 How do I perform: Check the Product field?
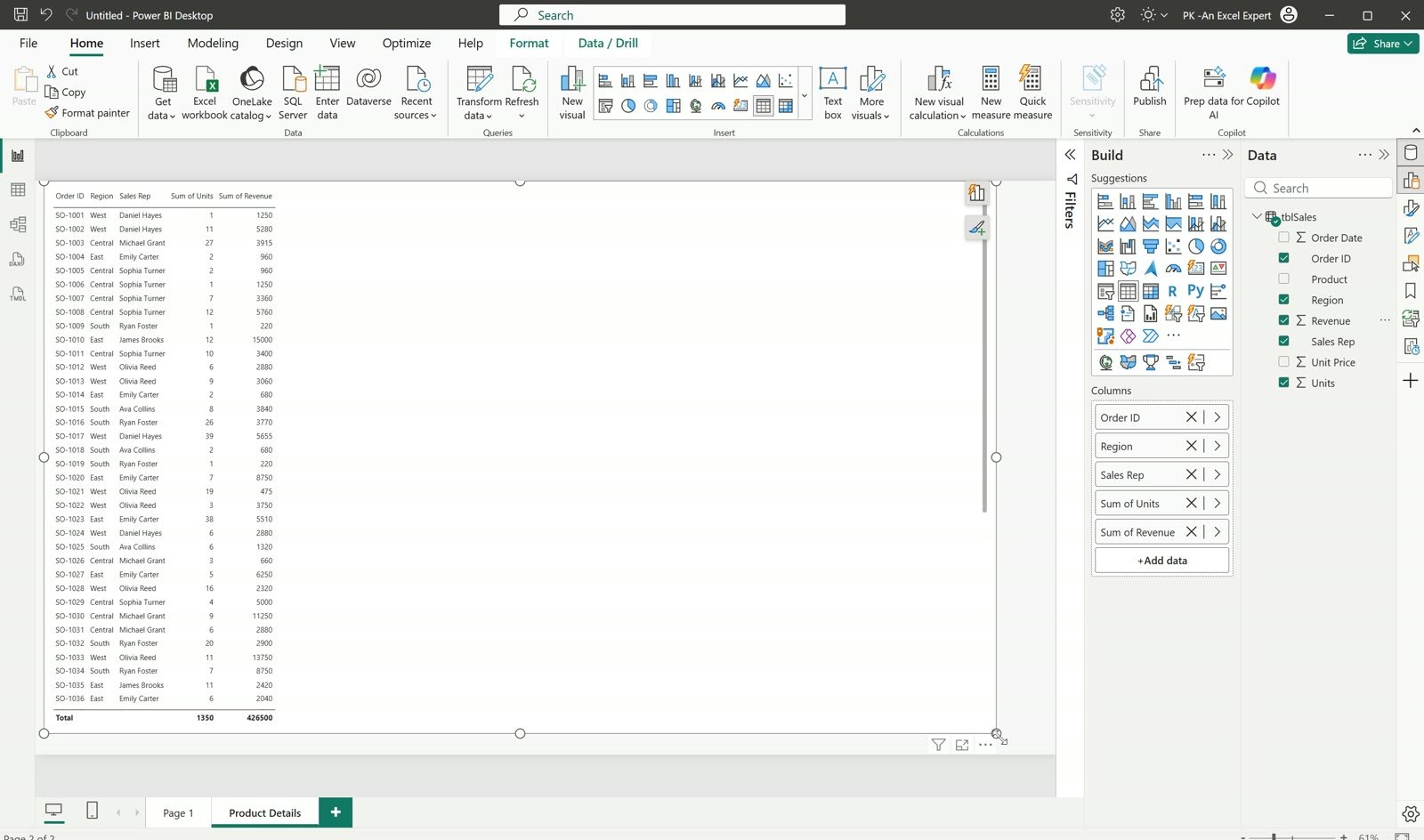pyautogui.click(x=1283, y=279)
